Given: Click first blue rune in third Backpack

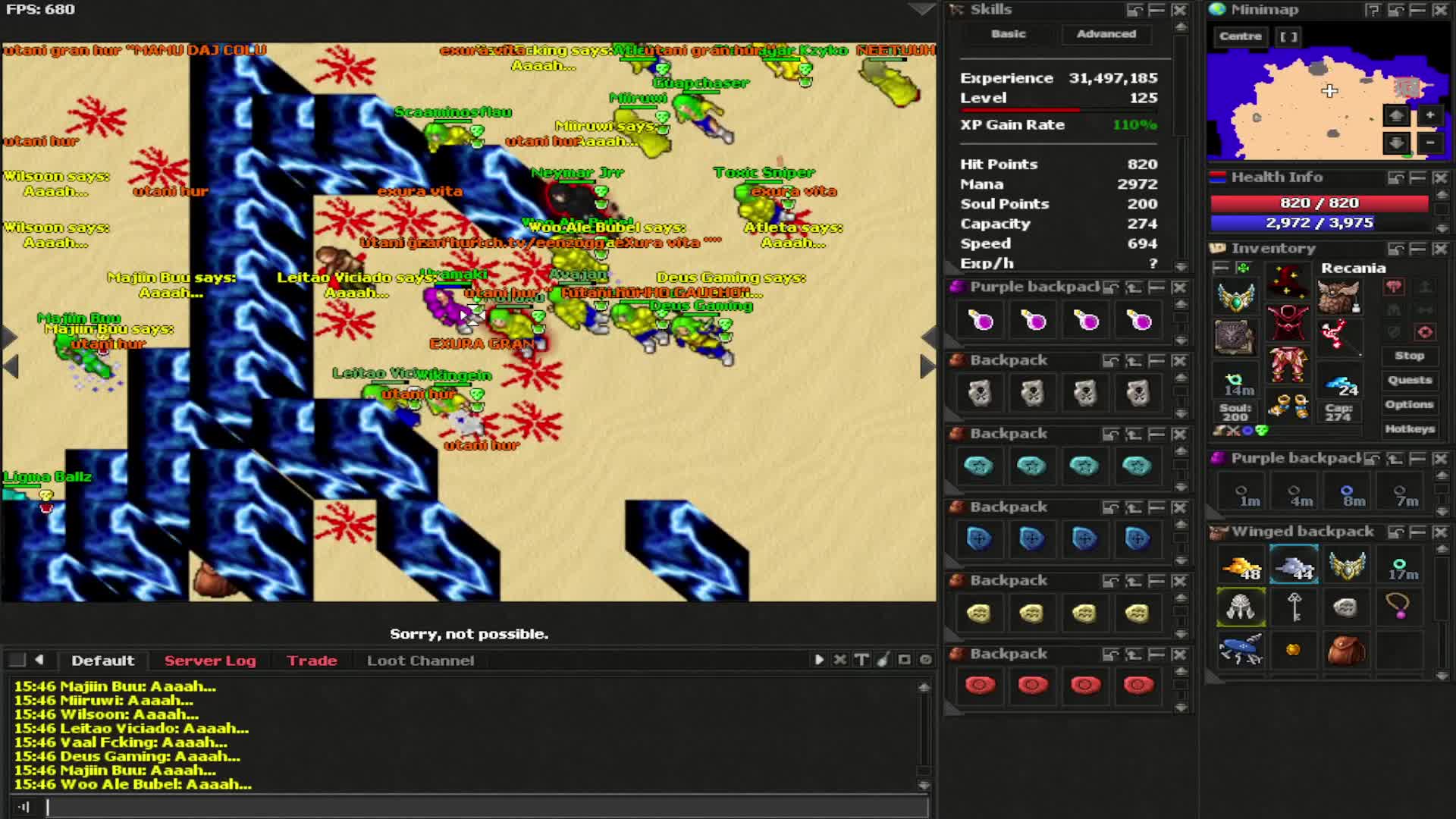Looking at the screenshot, I should pyautogui.click(x=980, y=539).
